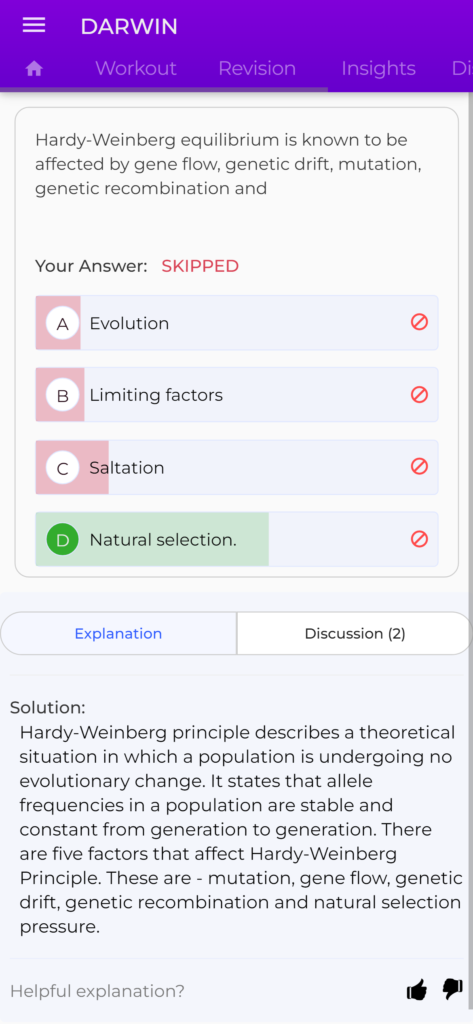The image size is (473, 1024).
Task: Select option C circle
Action: pyautogui.click(x=63, y=468)
